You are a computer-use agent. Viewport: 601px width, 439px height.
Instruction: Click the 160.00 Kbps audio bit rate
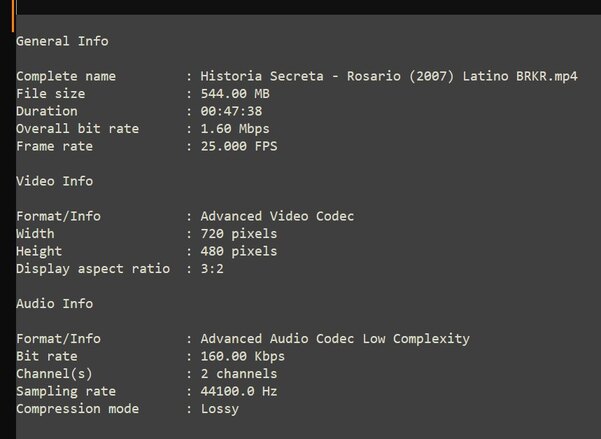click(242, 356)
